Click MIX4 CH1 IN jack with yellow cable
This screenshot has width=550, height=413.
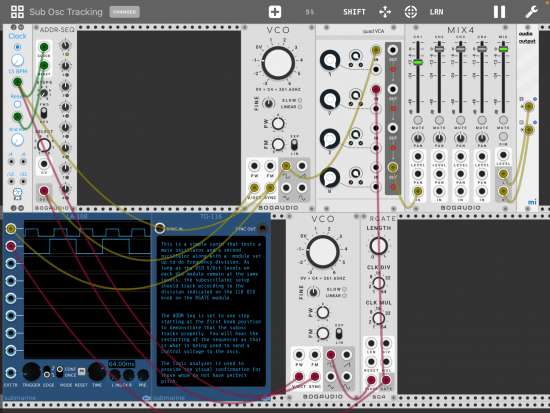(418, 191)
